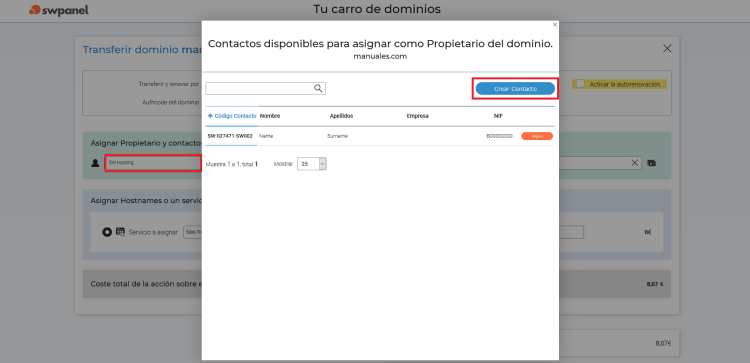Click the Crear Contacto button

tap(515, 89)
